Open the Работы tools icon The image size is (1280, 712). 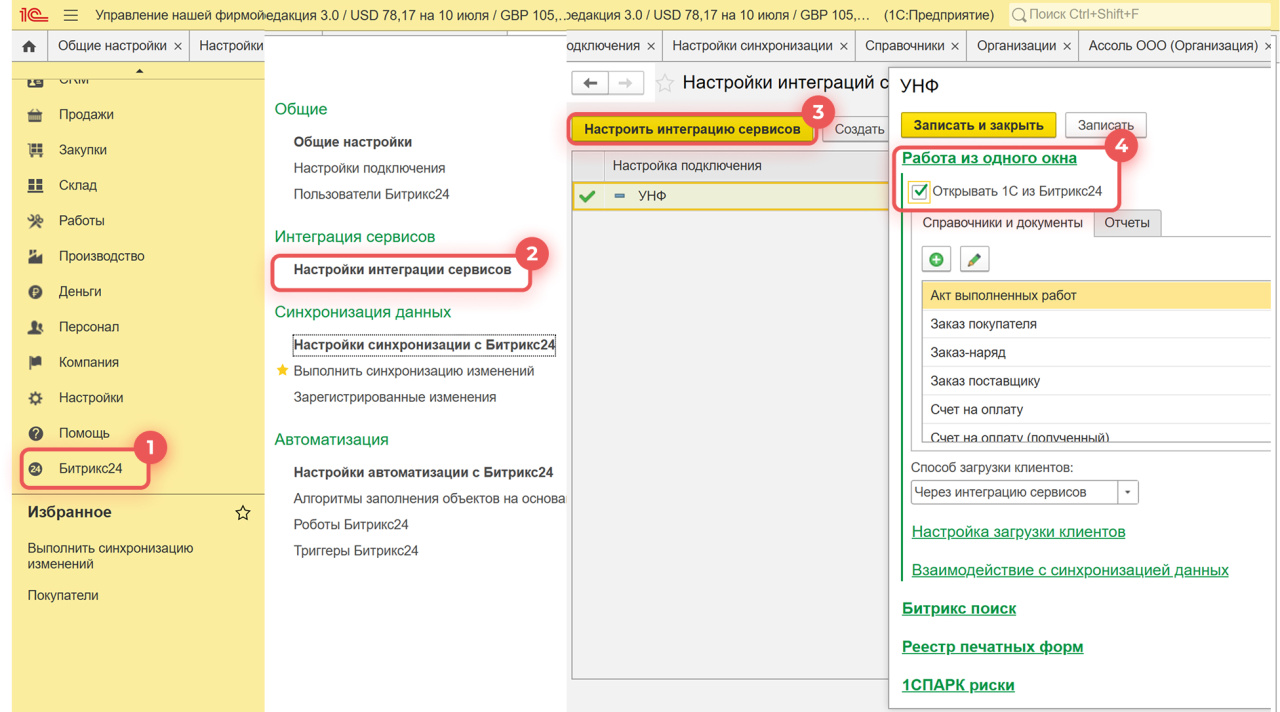[36, 221]
